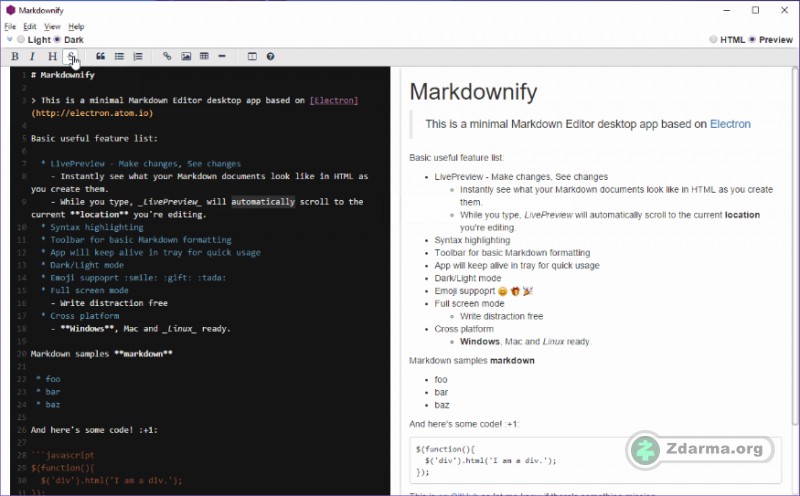Image resolution: width=800 pixels, height=496 pixels.
Task: Click '(http://electron.atom.io)' URL in the editor
Action: [x=92, y=113]
